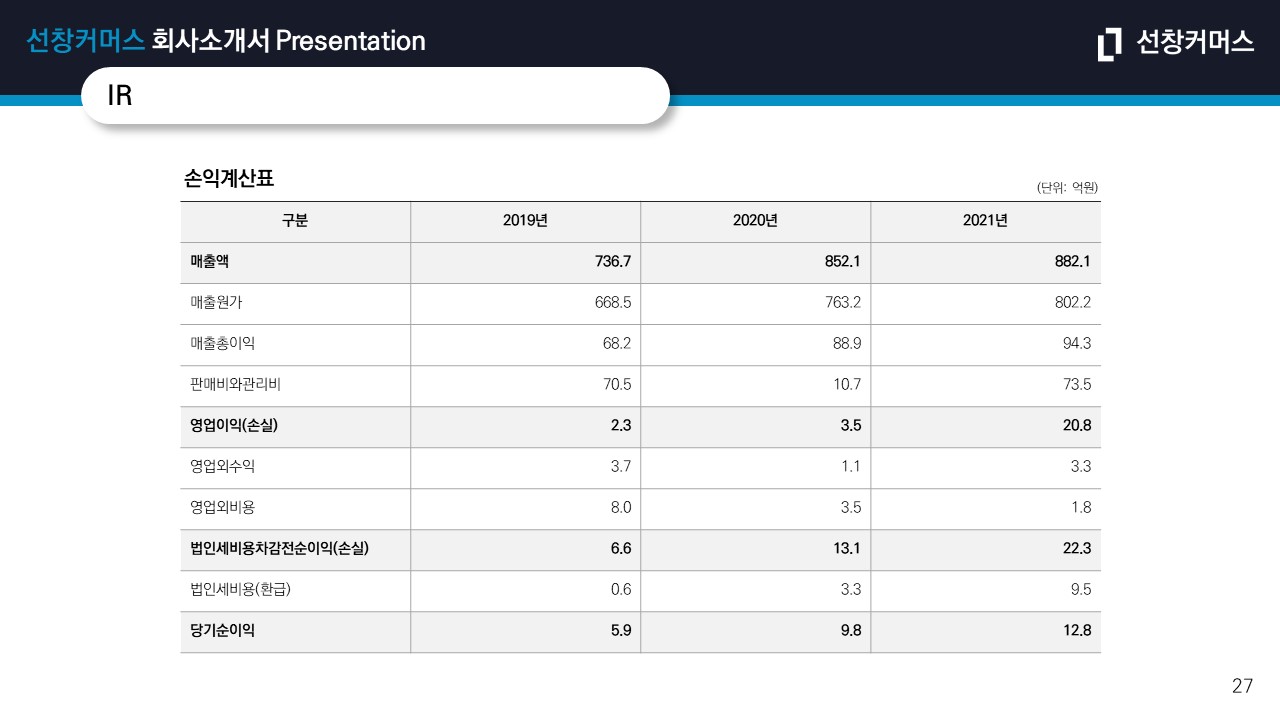Select the 6.6 법인세비용차감전순이익 value

[x=621, y=549]
